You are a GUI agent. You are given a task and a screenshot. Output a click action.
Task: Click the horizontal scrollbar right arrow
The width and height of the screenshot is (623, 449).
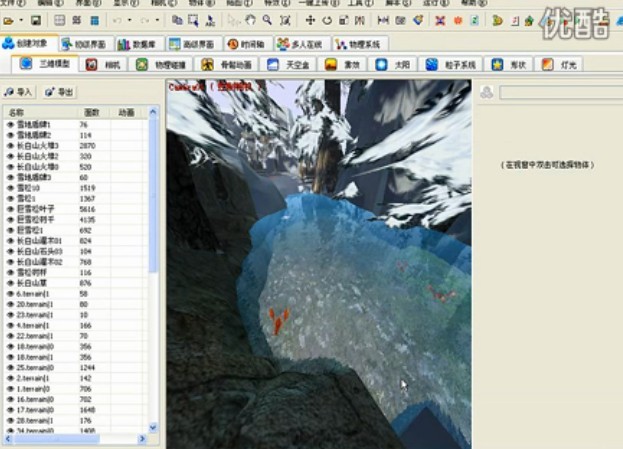click(x=142, y=439)
